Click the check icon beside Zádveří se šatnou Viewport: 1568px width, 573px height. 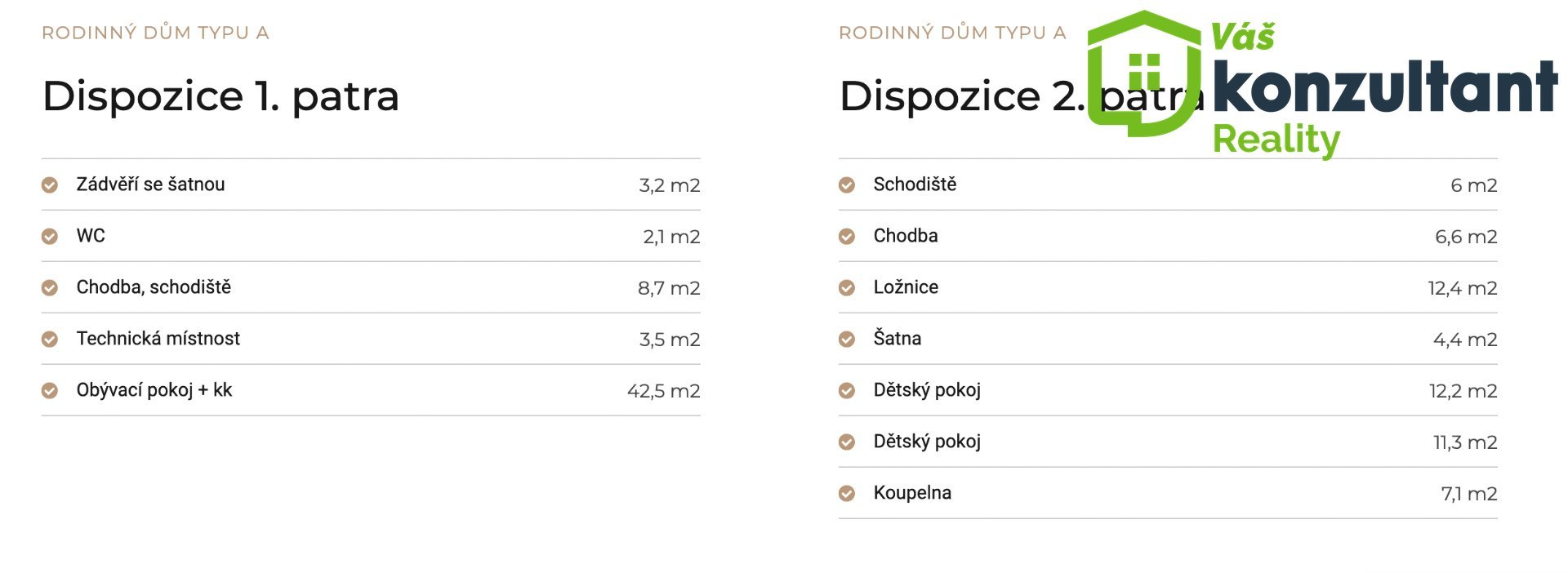[x=50, y=185]
